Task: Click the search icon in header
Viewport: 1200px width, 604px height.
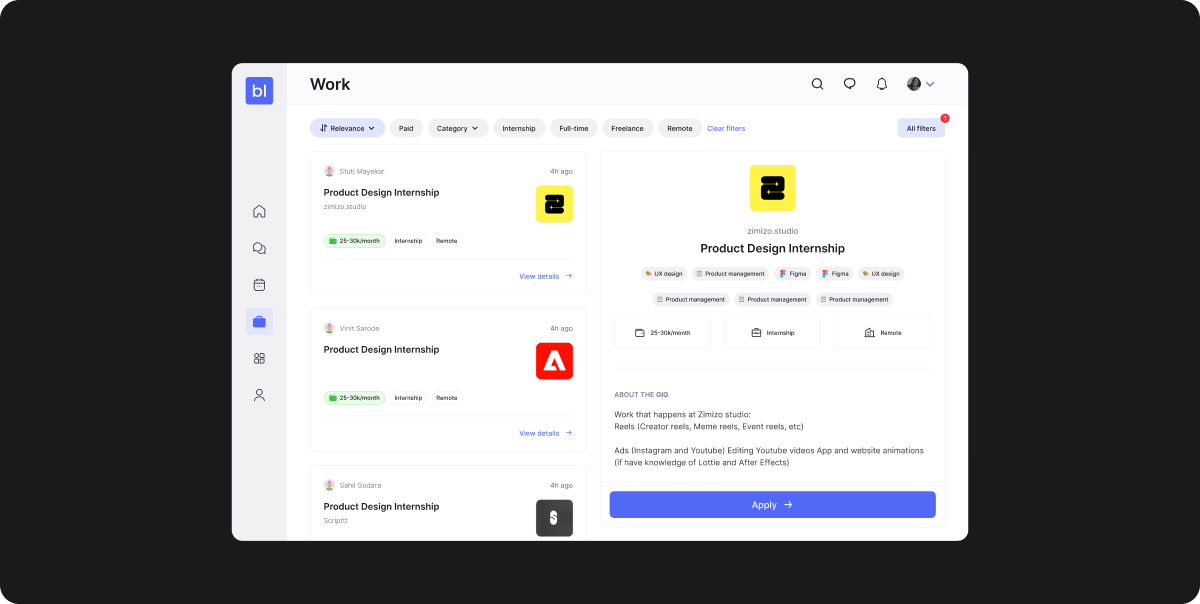Action: pyautogui.click(x=817, y=84)
